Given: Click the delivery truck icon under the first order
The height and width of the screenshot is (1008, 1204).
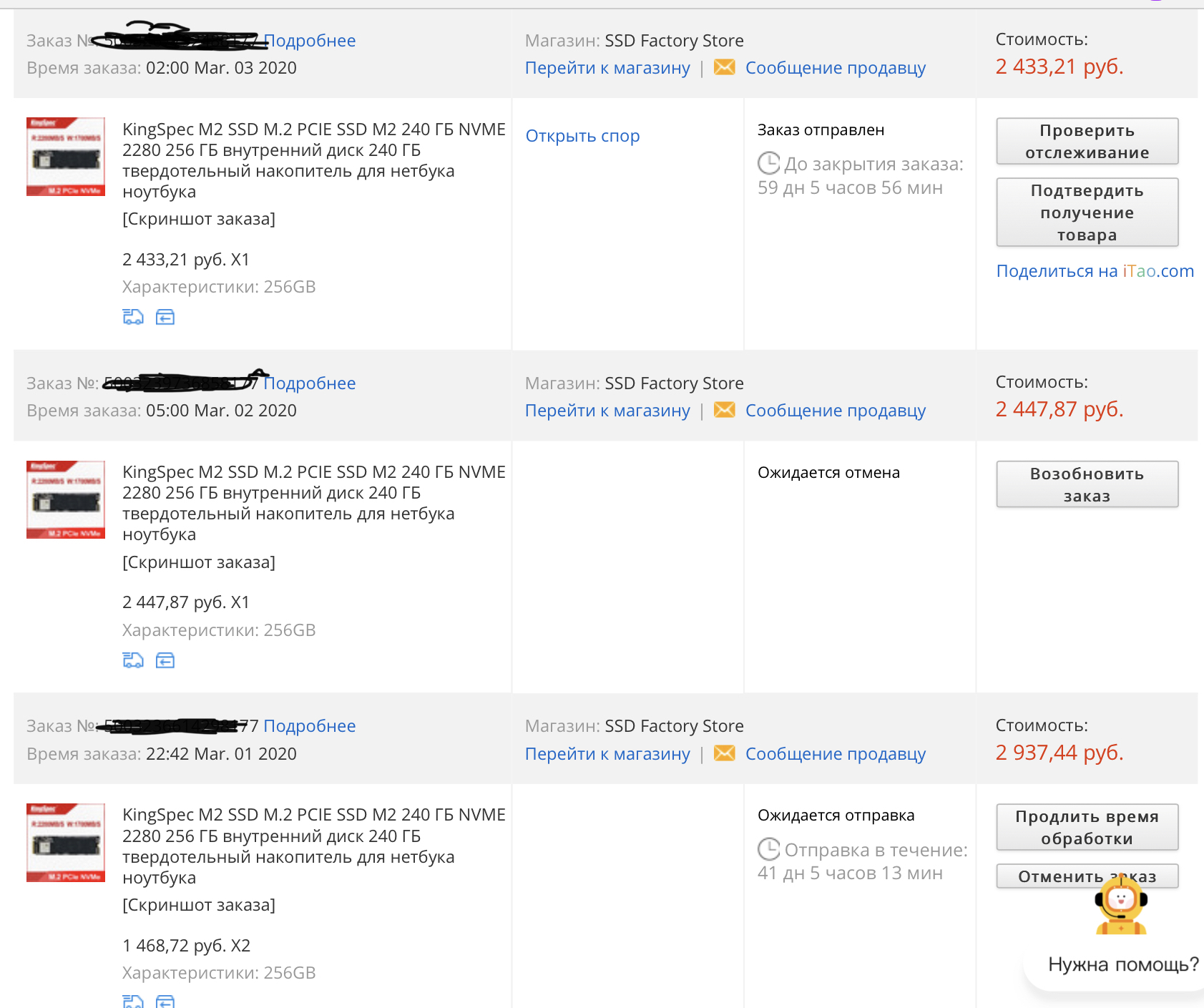Looking at the screenshot, I should click(133, 317).
